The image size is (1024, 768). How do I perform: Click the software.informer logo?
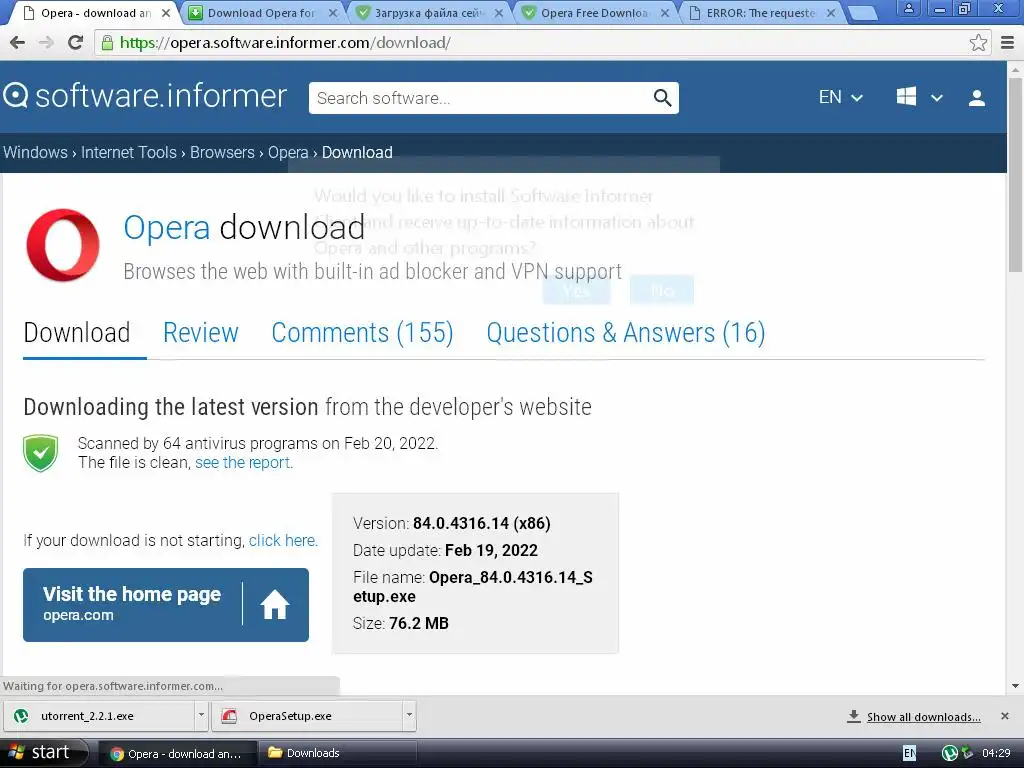pyautogui.click(x=145, y=96)
